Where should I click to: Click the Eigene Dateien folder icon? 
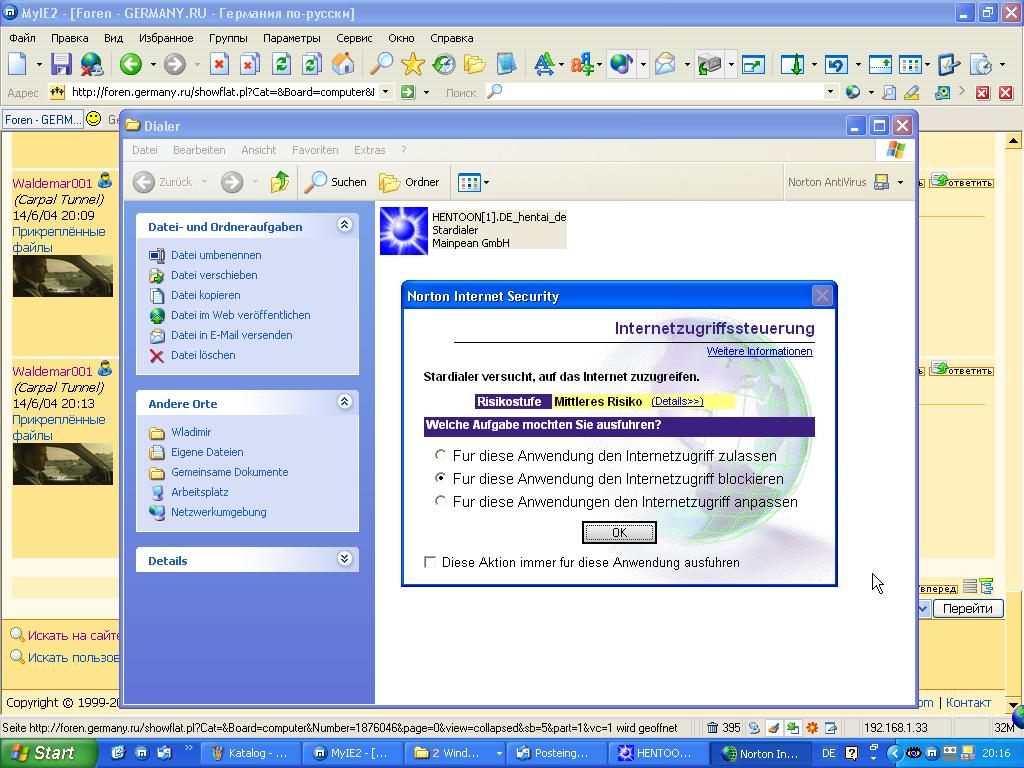[157, 453]
